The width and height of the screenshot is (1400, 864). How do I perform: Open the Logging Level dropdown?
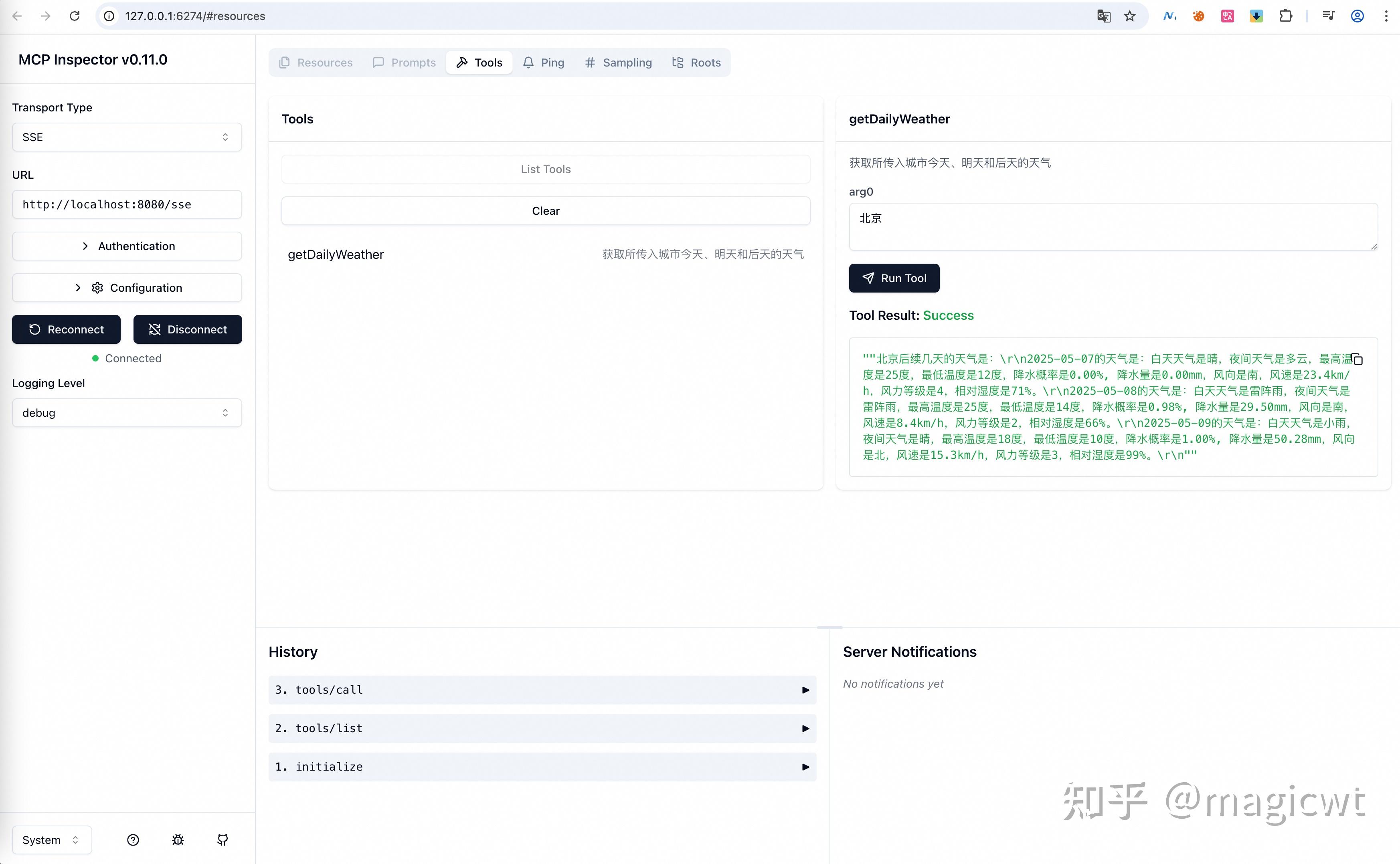tap(126, 413)
